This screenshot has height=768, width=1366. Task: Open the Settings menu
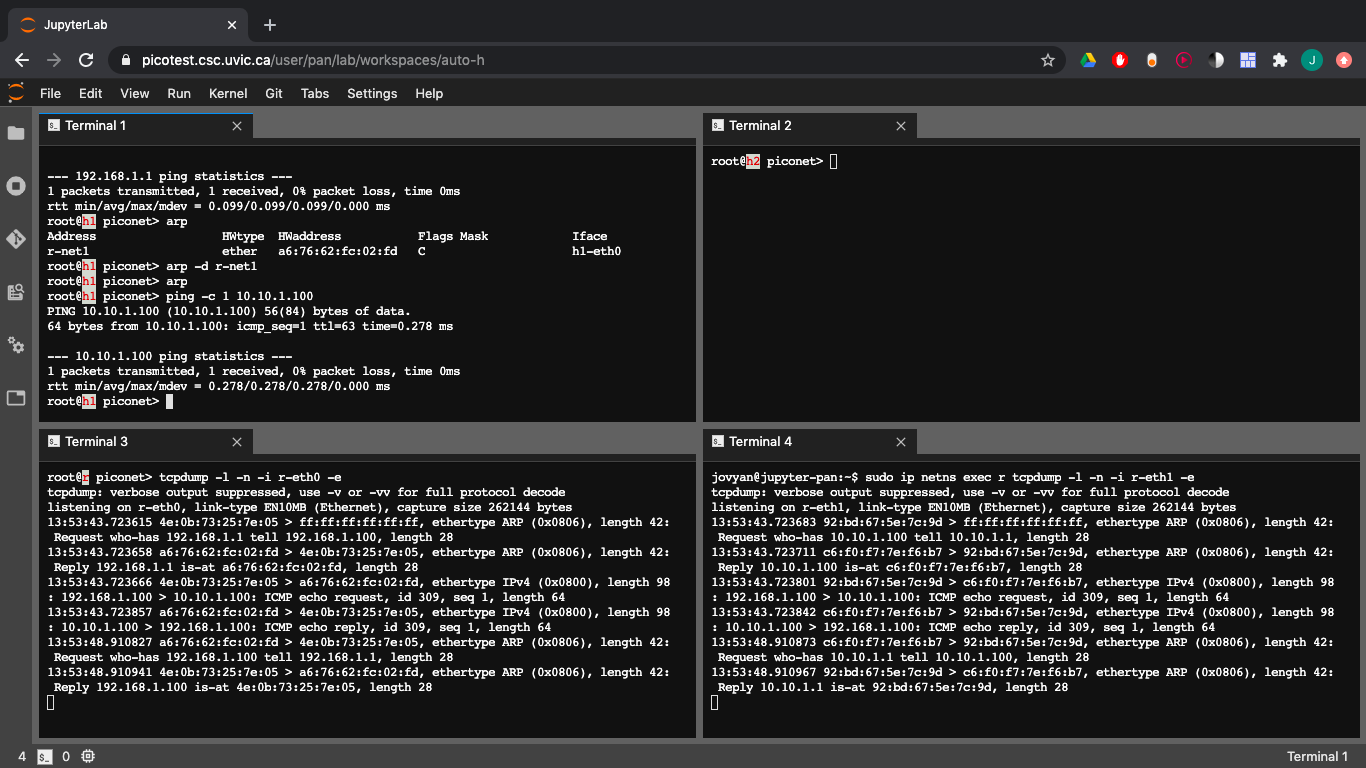[372, 93]
